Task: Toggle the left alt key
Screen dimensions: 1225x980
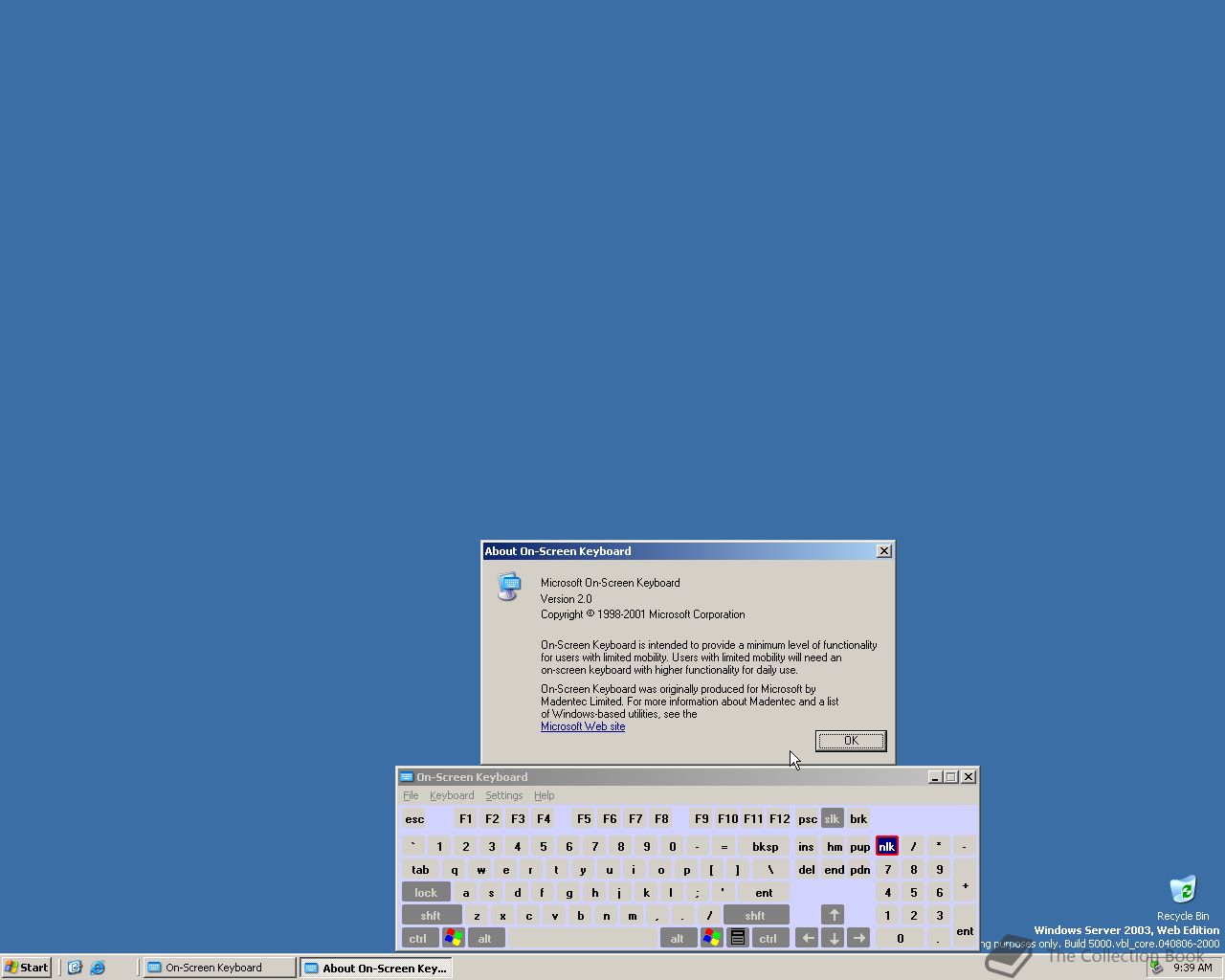Action: point(485,938)
